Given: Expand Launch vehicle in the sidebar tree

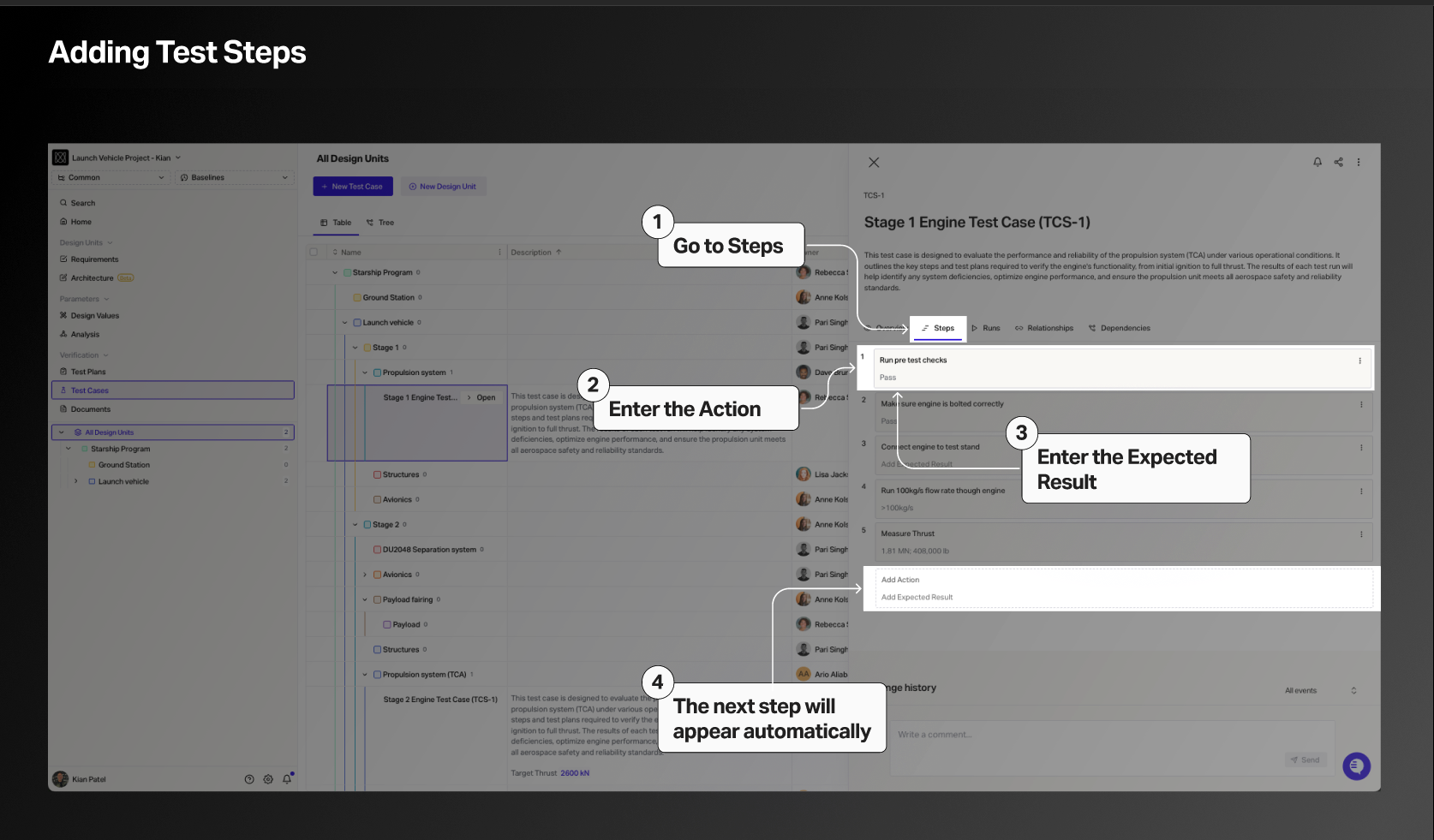Looking at the screenshot, I should tap(76, 481).
